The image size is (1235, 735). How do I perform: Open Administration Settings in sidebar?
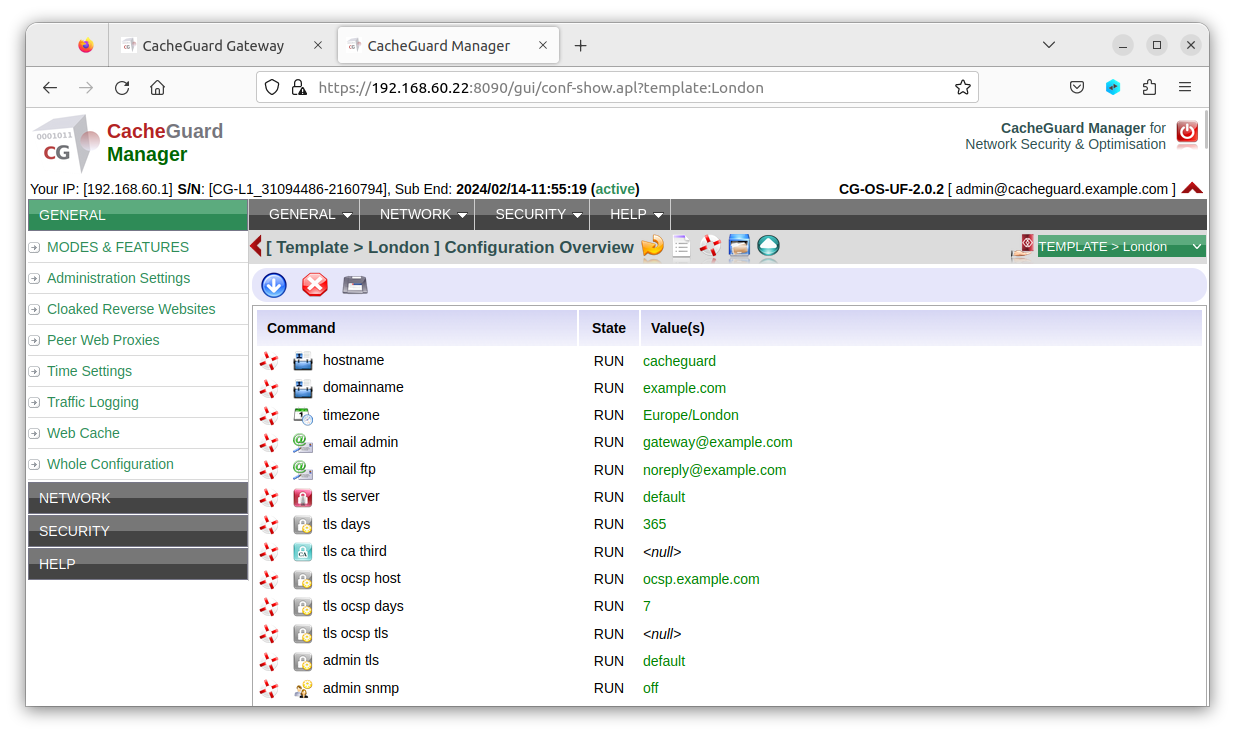coord(118,278)
